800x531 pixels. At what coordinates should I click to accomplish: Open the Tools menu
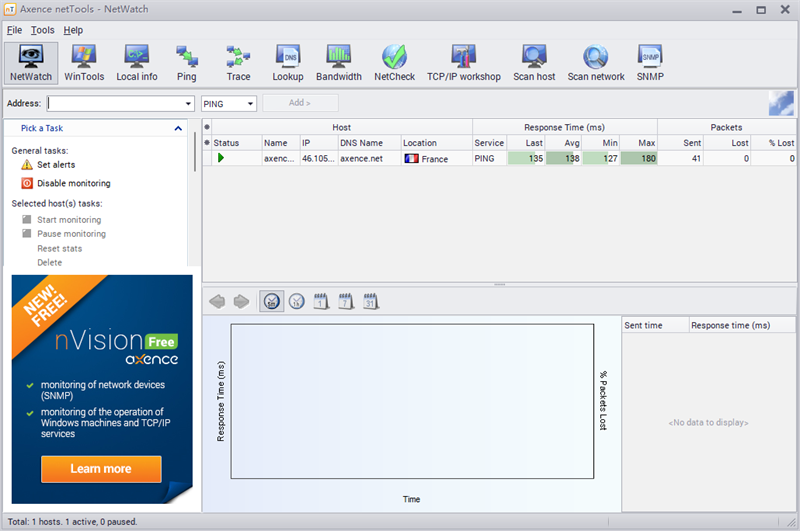click(x=42, y=30)
